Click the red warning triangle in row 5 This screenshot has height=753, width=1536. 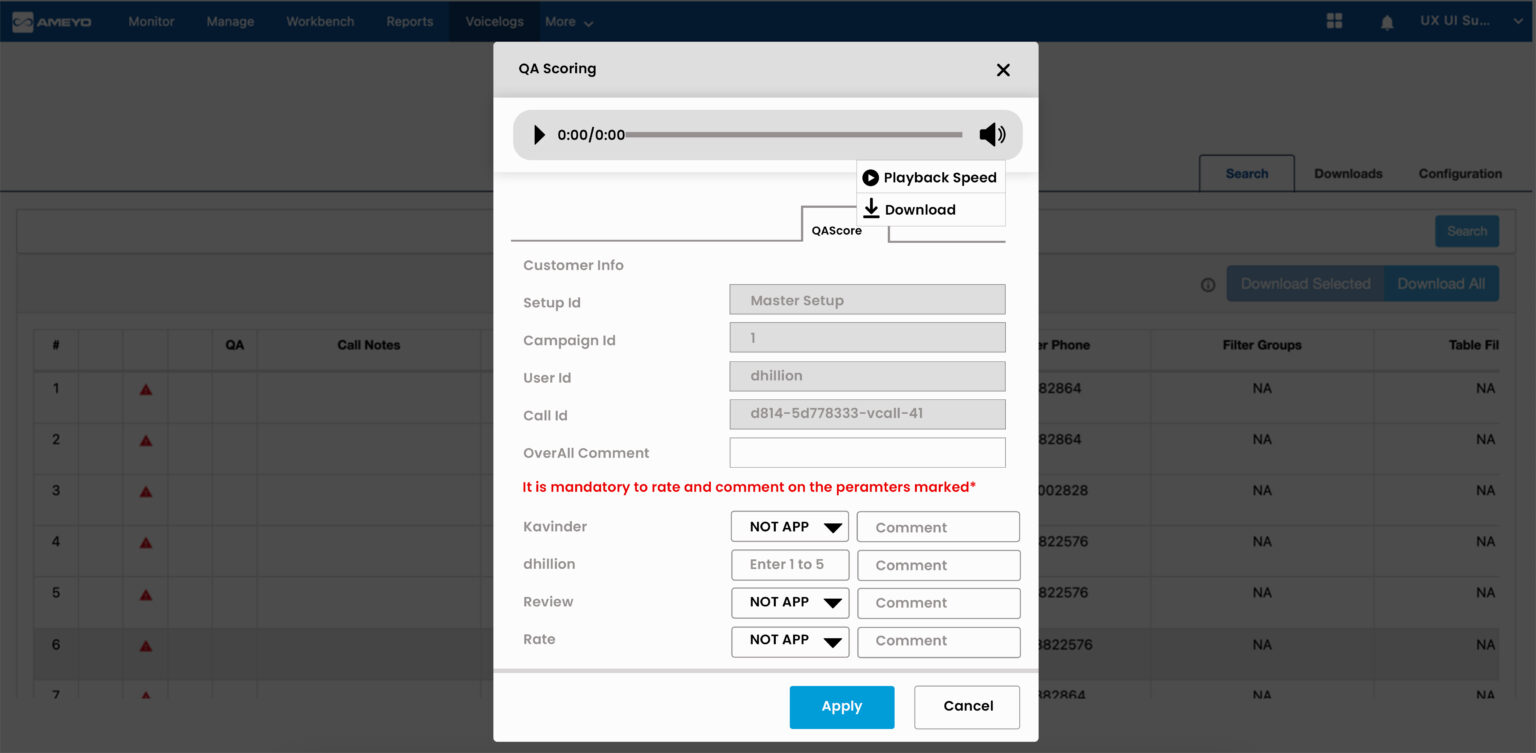click(145, 596)
